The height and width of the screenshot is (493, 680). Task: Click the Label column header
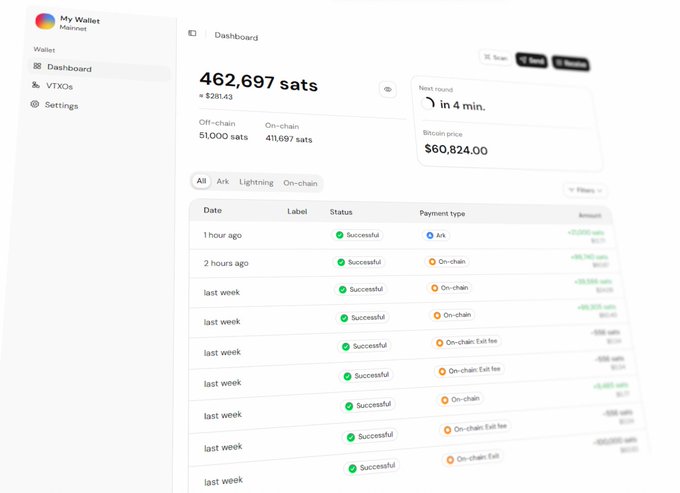(x=297, y=212)
